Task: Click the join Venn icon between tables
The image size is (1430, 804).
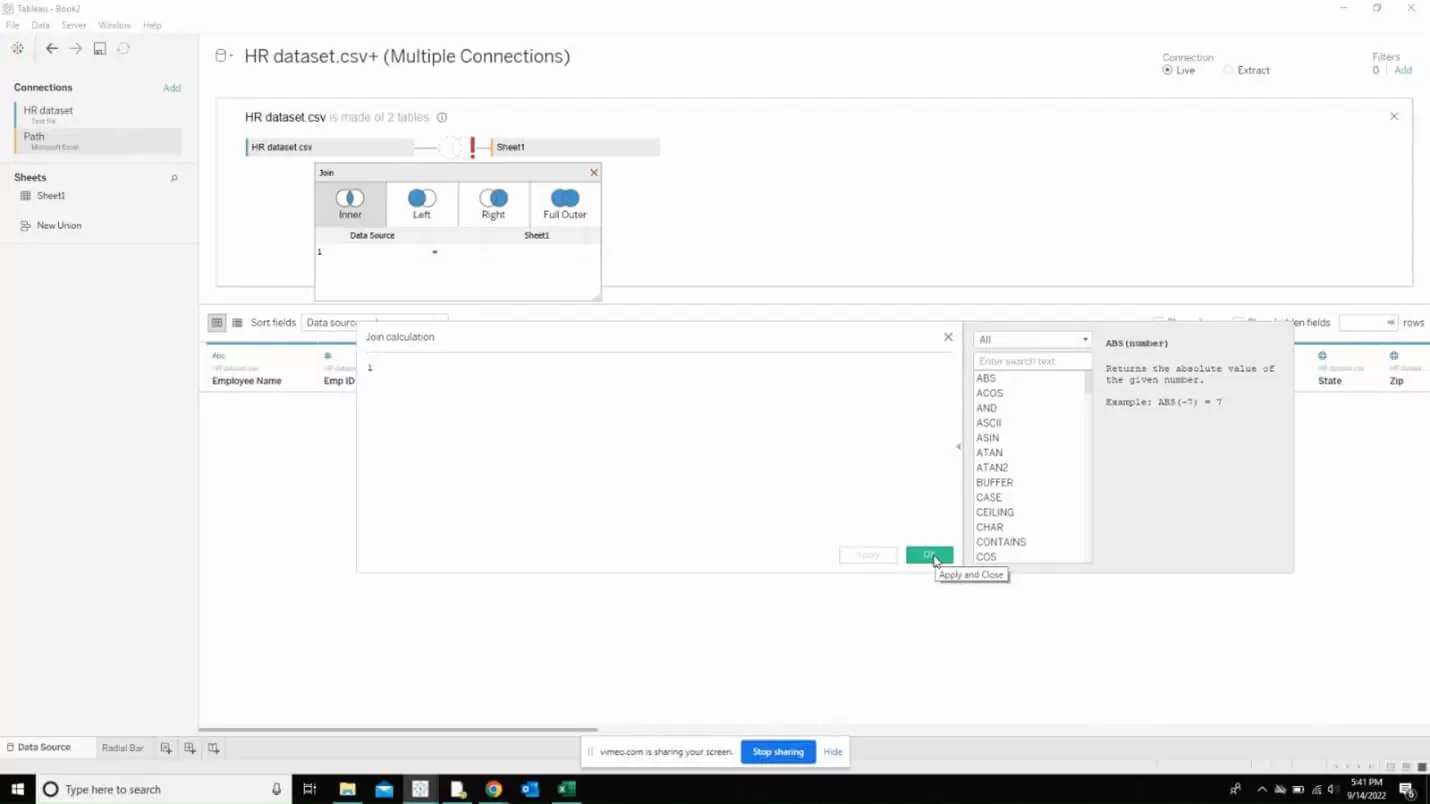Action: coord(452,147)
